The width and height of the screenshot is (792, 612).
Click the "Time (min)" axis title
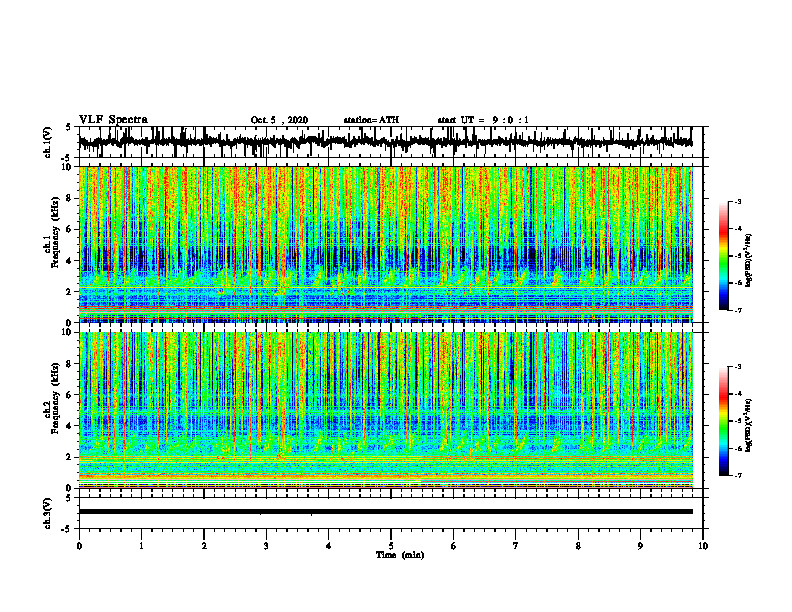(x=400, y=555)
